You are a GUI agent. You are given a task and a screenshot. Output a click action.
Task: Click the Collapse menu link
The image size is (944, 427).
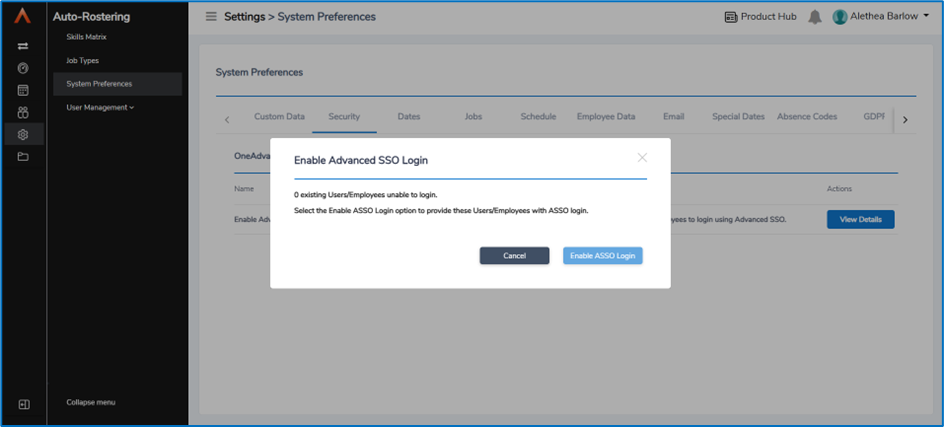(90, 402)
